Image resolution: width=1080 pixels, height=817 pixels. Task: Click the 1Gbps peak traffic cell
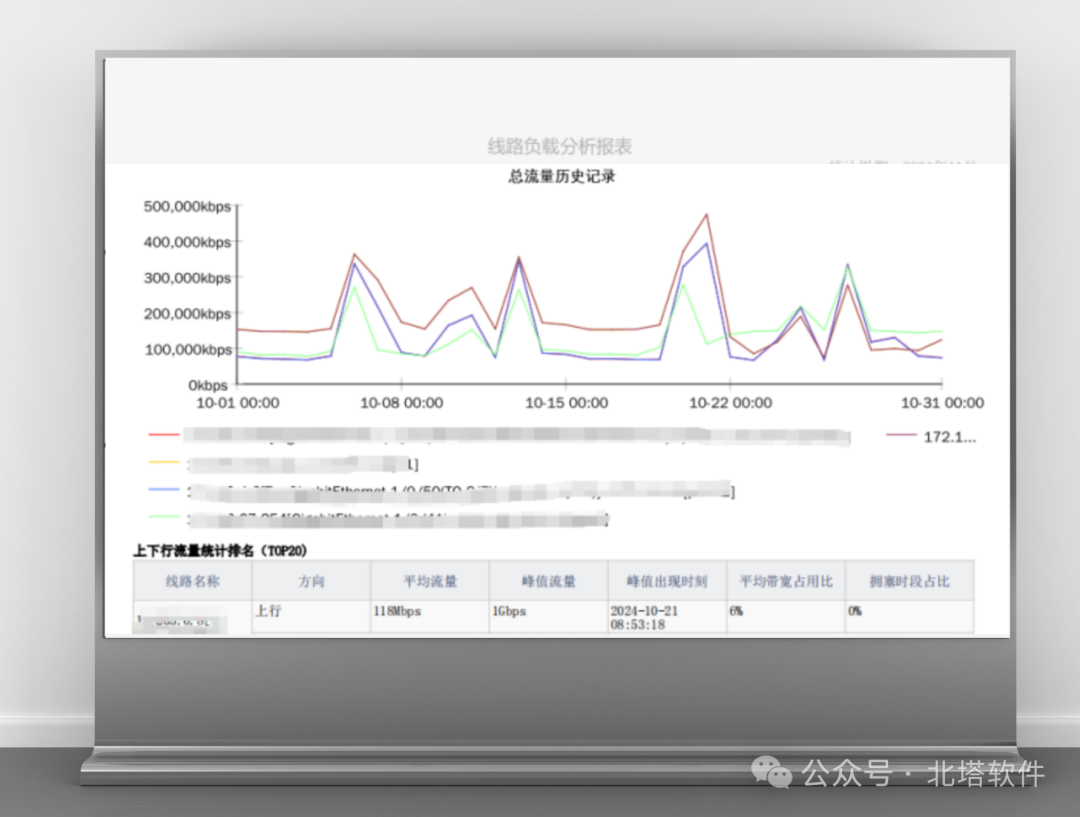pyautogui.click(x=548, y=617)
